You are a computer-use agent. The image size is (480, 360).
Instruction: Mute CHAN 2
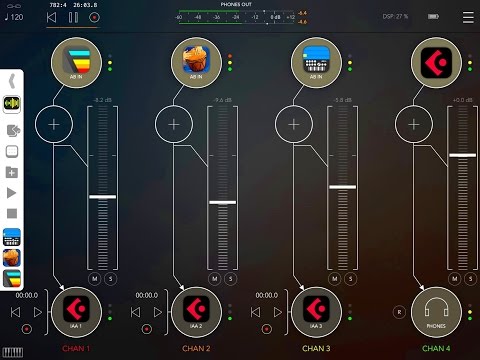(215, 279)
